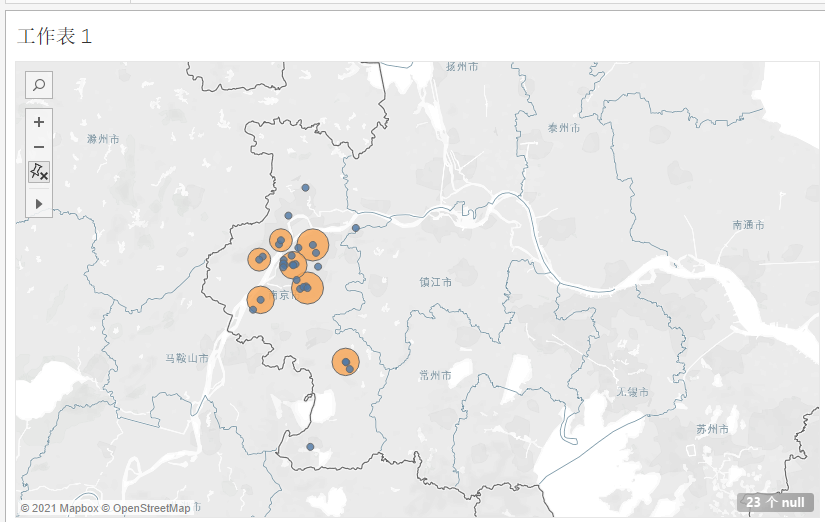This screenshot has width=825, height=522.
Task: Select the 滁州市 map label
Action: tap(103, 139)
